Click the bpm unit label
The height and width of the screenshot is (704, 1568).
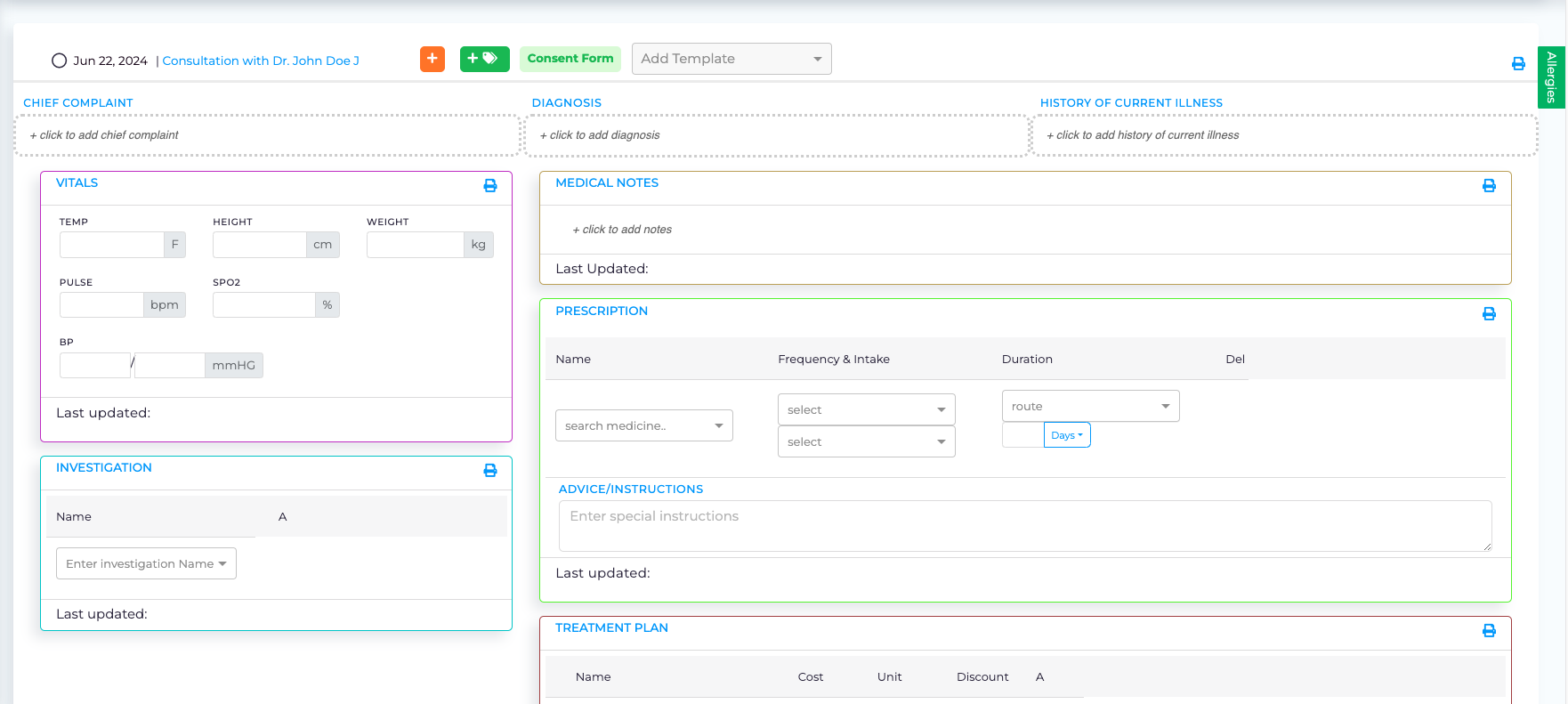click(165, 305)
